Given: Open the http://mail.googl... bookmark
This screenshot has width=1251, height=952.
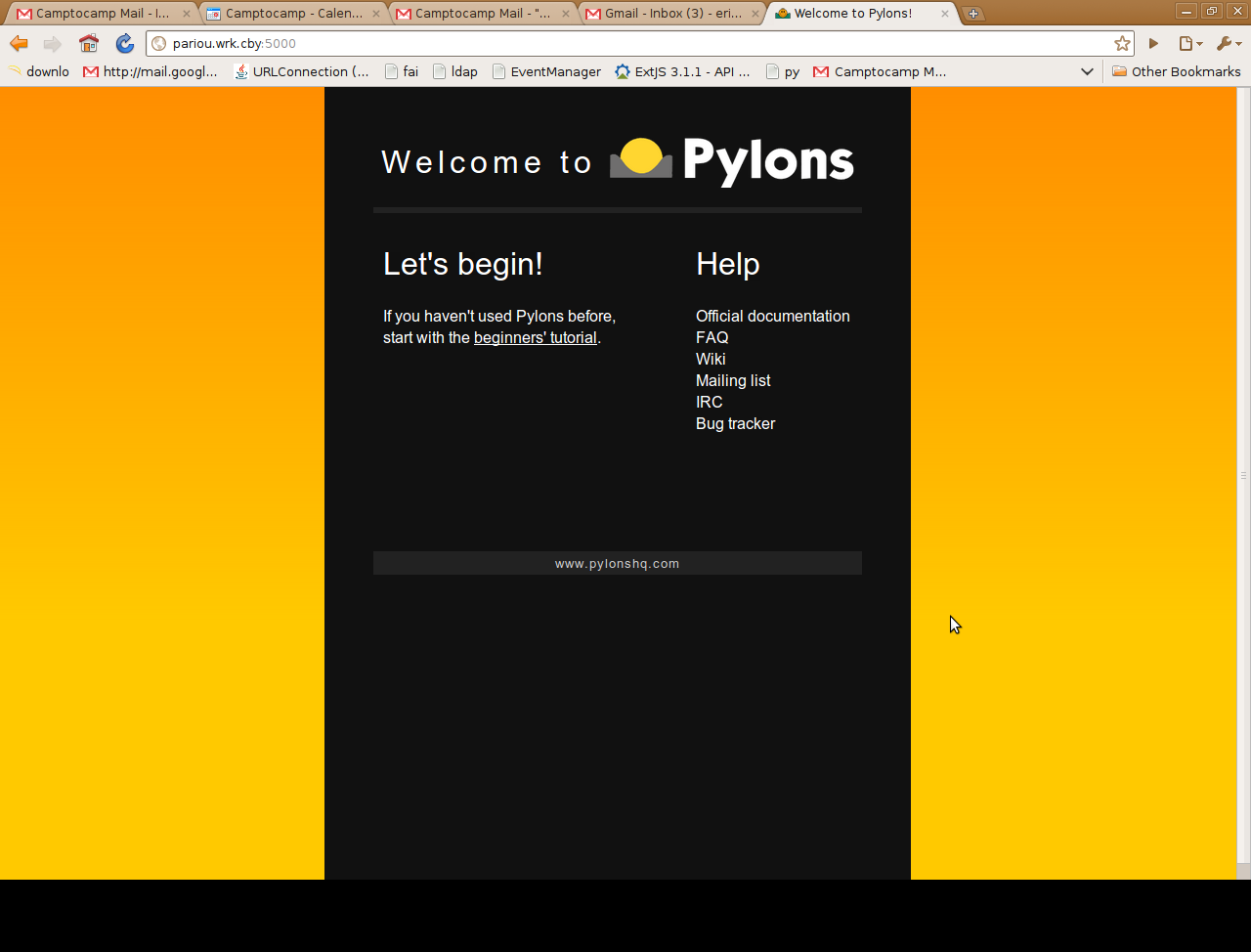Looking at the screenshot, I should click(x=151, y=71).
